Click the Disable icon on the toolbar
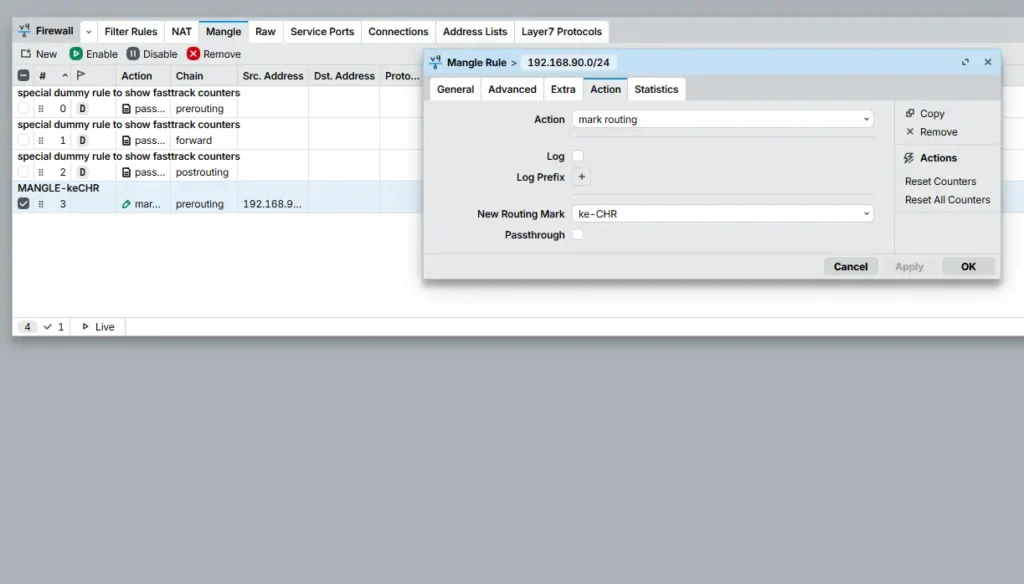Screen dimensions: 1024x584 (x=131, y=53)
